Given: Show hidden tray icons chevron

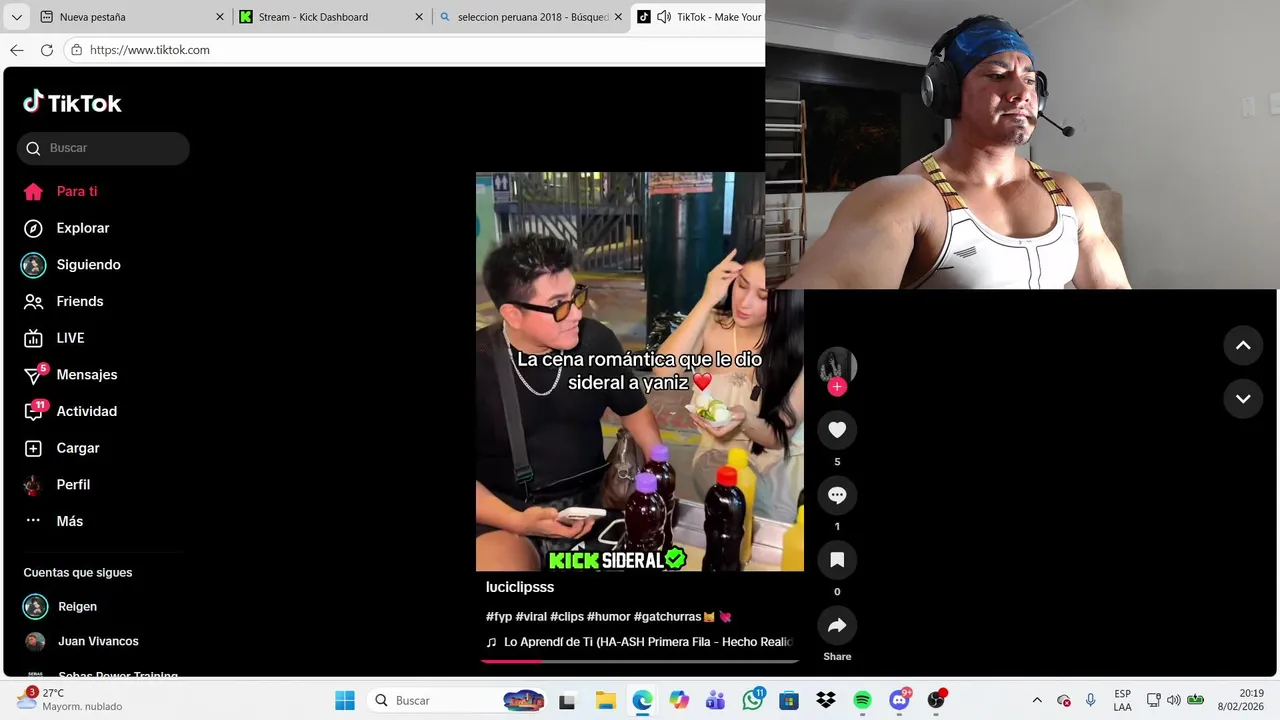Looking at the screenshot, I should (1037, 700).
